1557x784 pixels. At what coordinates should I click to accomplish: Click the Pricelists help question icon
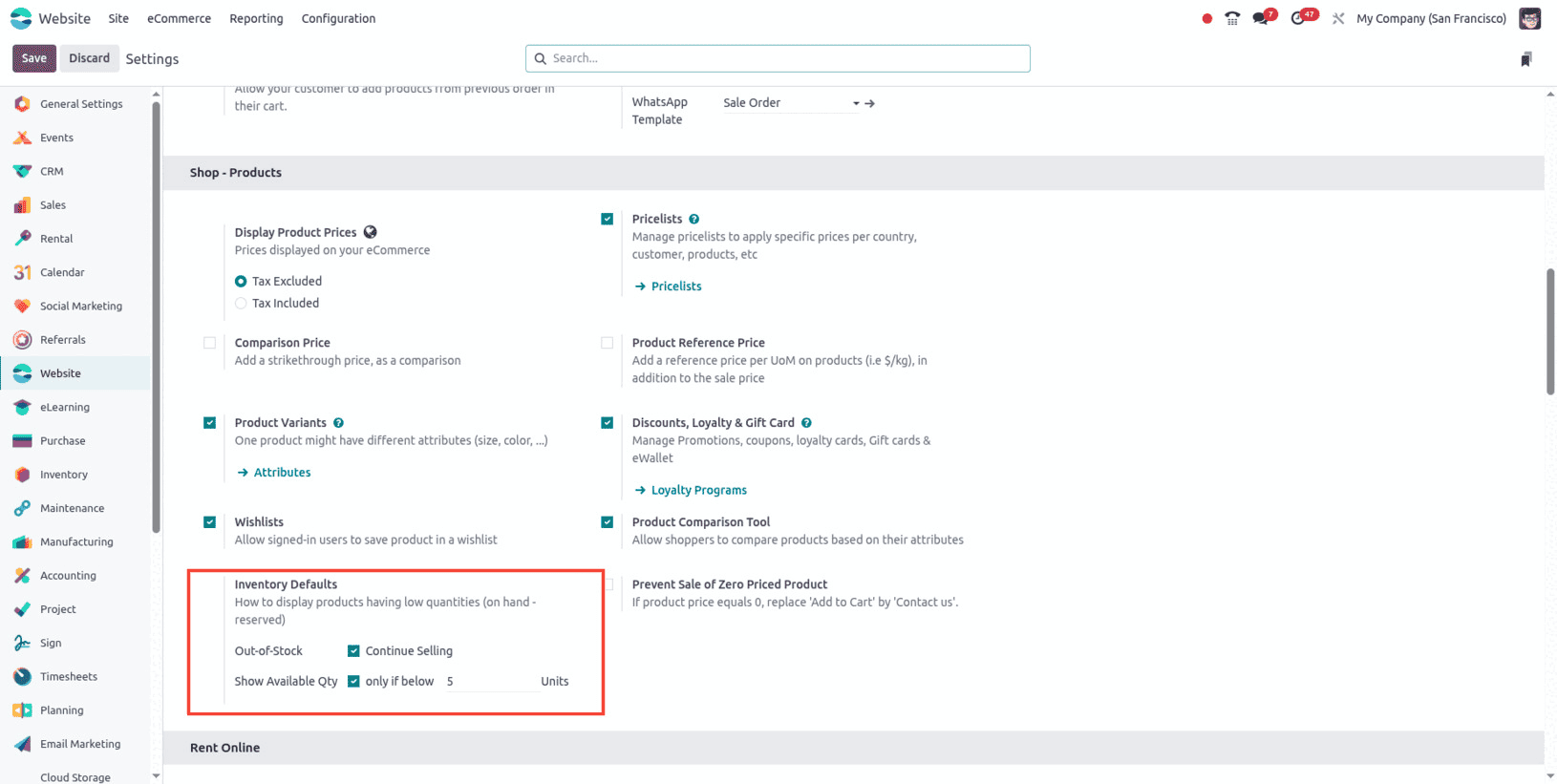[x=694, y=220]
